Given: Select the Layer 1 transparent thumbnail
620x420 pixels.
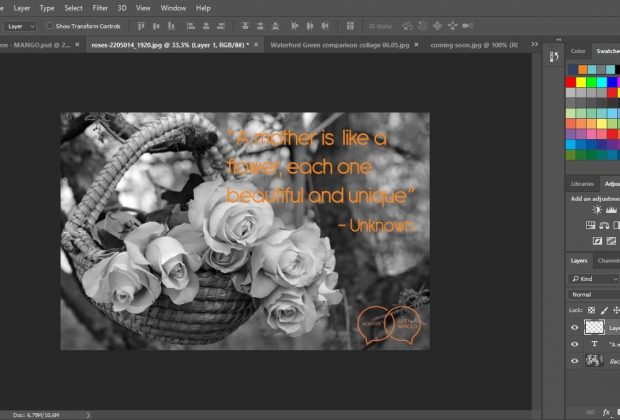Looking at the screenshot, I should click(x=594, y=327).
